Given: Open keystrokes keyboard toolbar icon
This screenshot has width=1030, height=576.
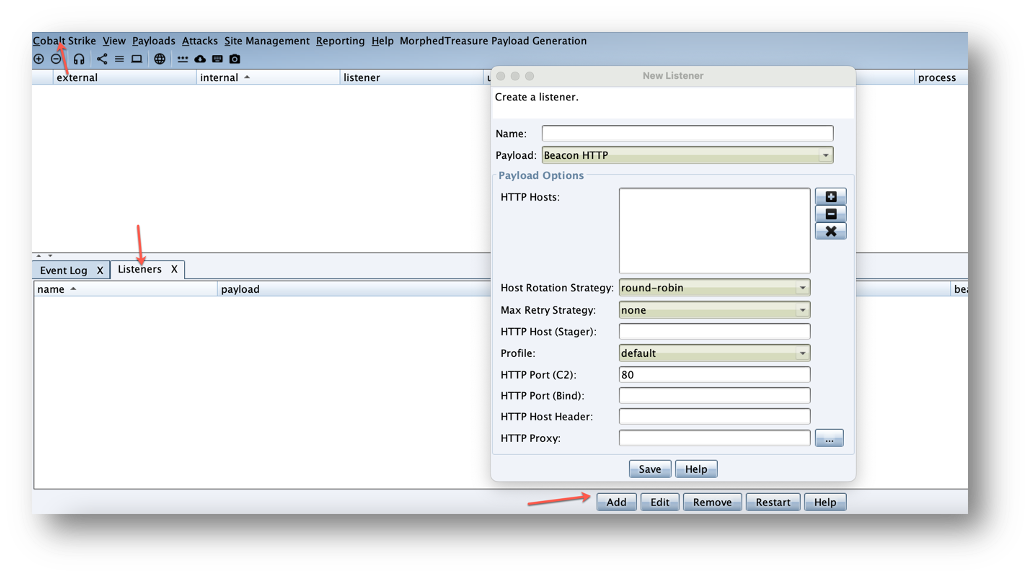Looking at the screenshot, I should click(x=217, y=59).
